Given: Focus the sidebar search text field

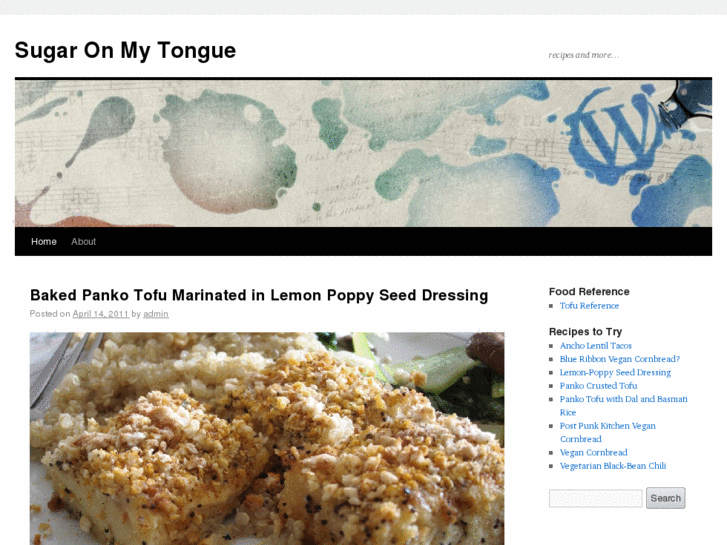Looking at the screenshot, I should tap(596, 499).
